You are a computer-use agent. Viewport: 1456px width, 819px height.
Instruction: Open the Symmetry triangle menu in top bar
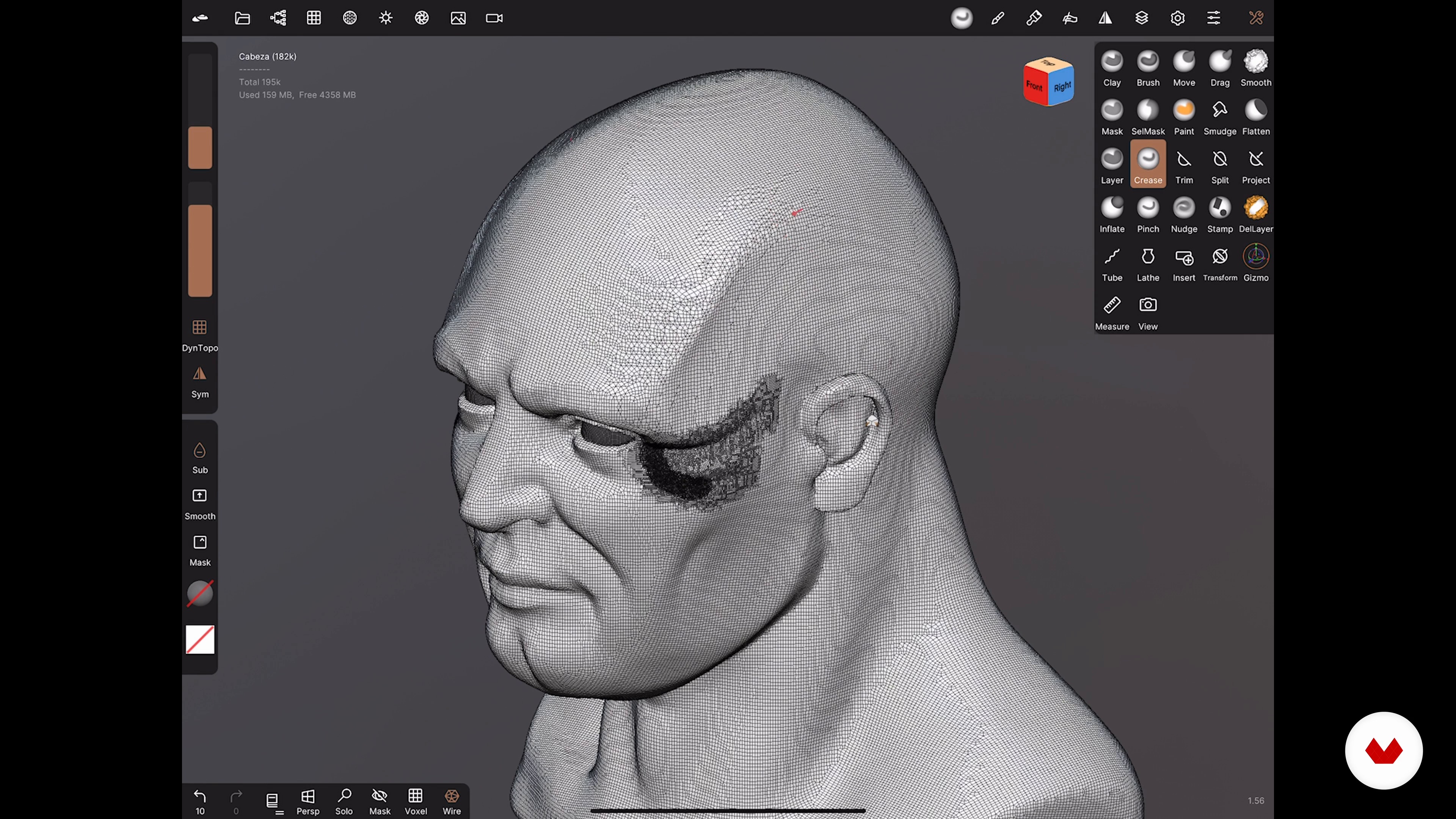(1106, 18)
